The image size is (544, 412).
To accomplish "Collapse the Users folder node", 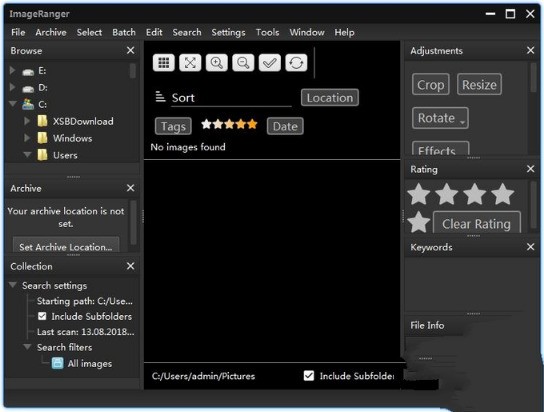I will [x=27, y=154].
